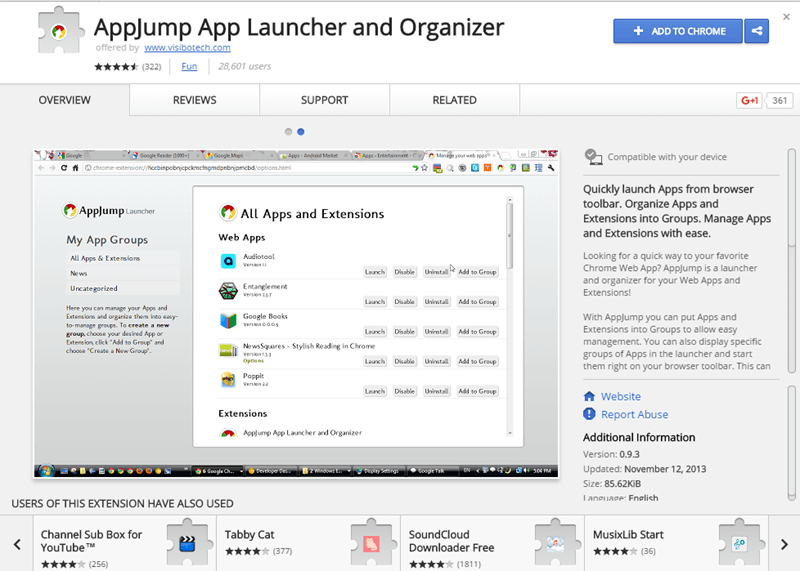800x571 pixels.
Task: Click the description panel scrollbar
Action: pyautogui.click(x=791, y=260)
